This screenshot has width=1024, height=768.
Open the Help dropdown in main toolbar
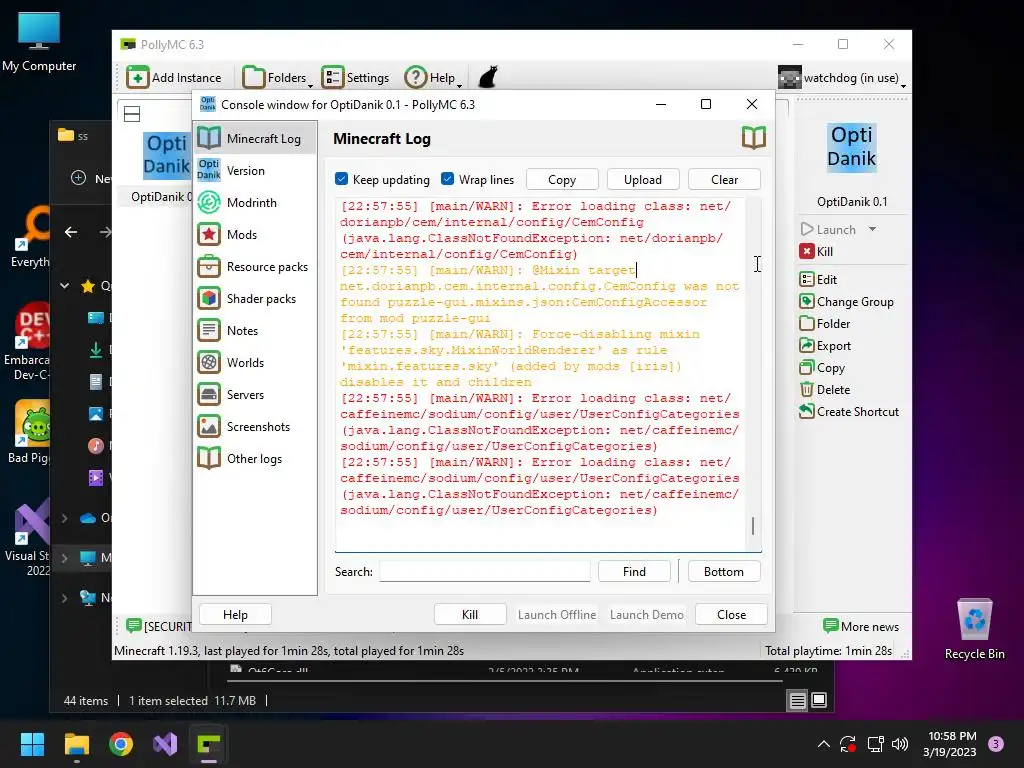(x=433, y=77)
